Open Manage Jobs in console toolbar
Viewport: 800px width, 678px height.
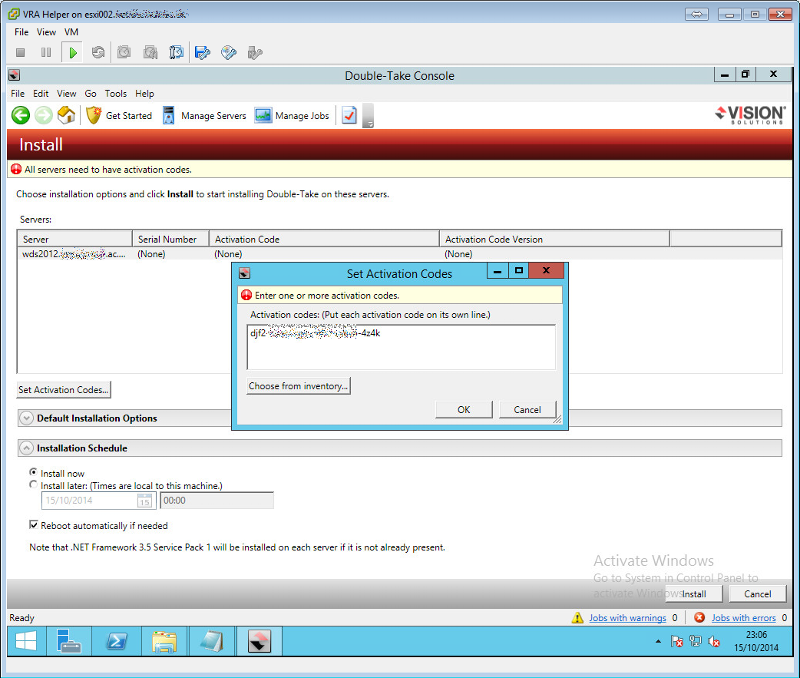pos(292,116)
